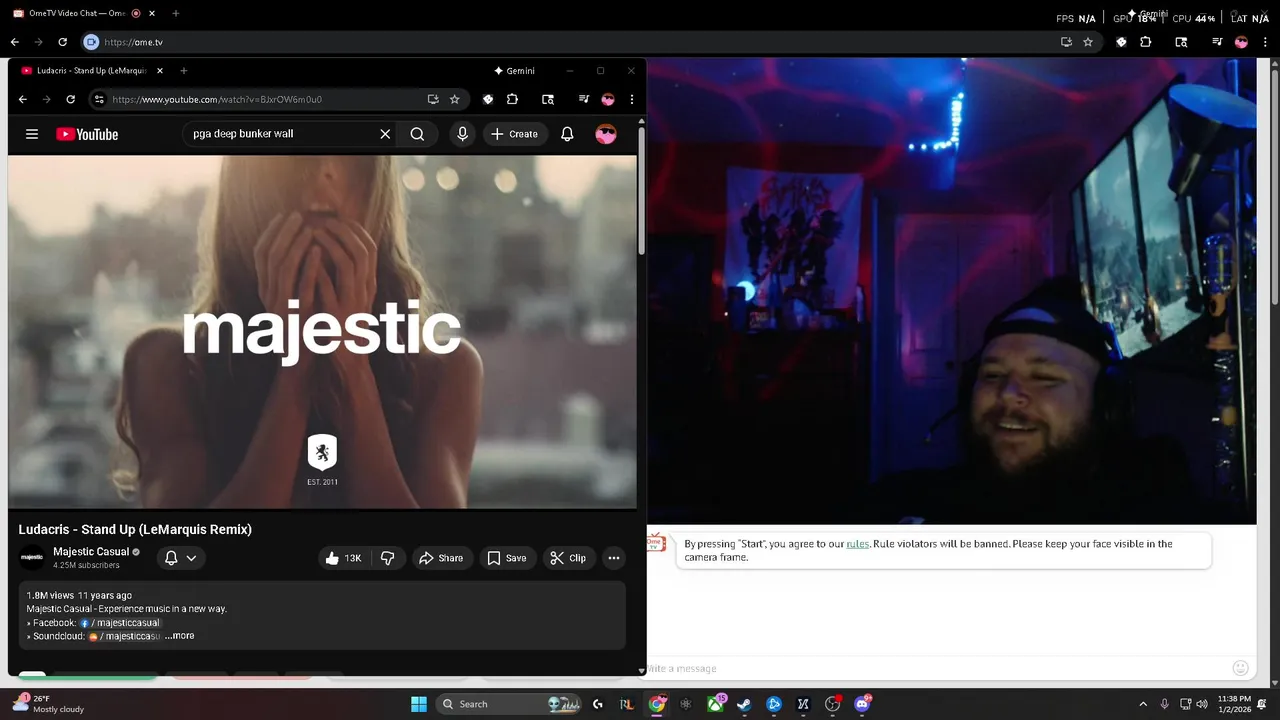Open a new tab in OmeTV window
The image size is (1280, 720).
(x=176, y=14)
